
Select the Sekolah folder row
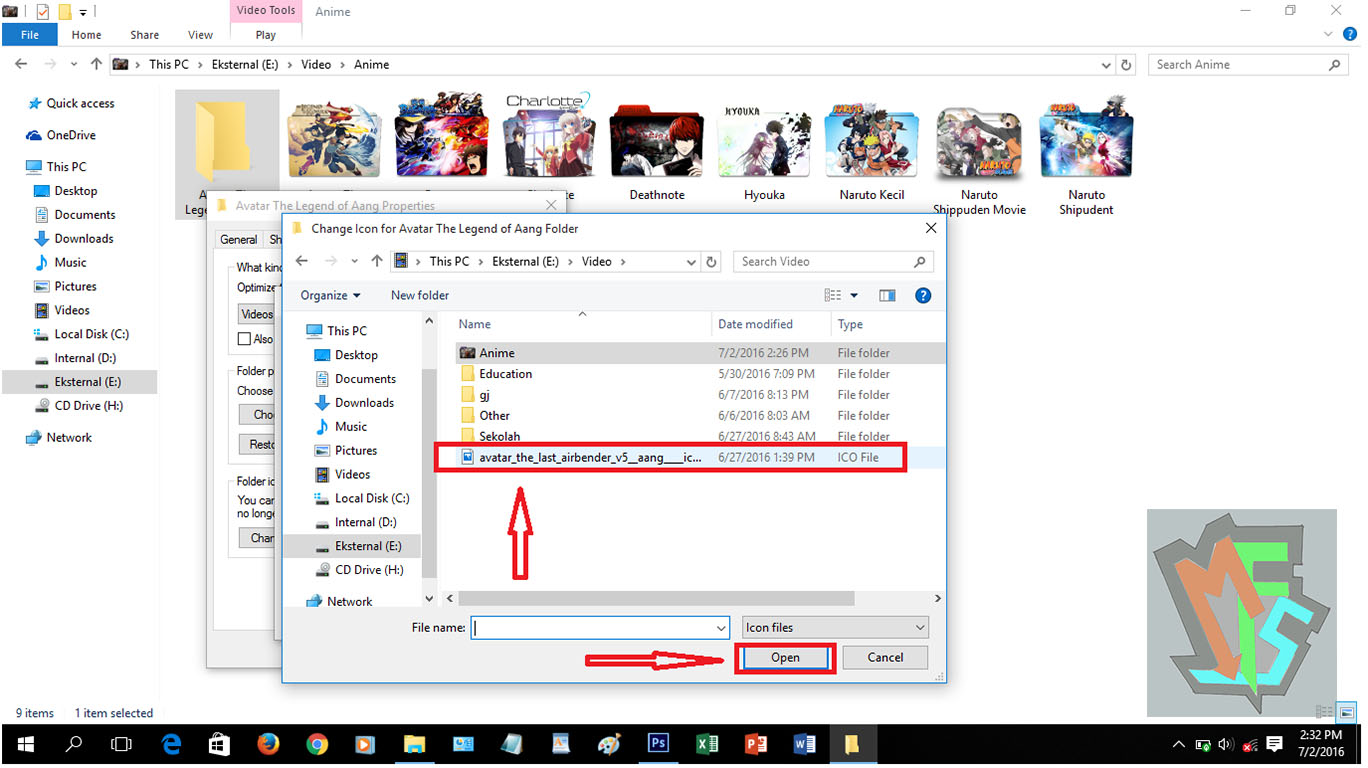coord(700,436)
